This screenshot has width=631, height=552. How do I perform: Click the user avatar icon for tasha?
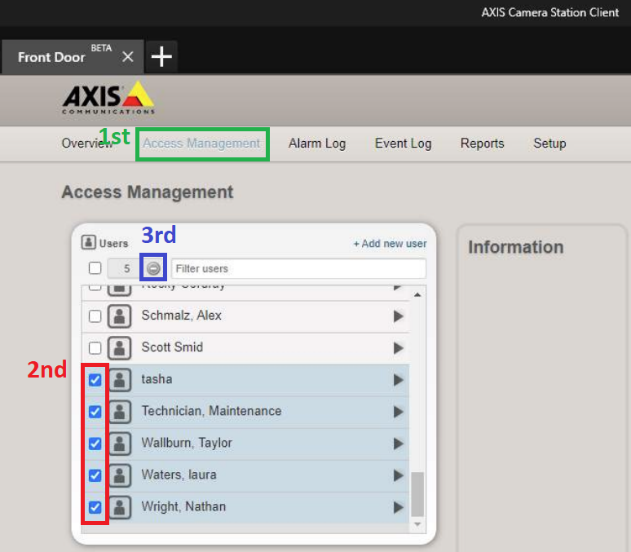(120, 380)
